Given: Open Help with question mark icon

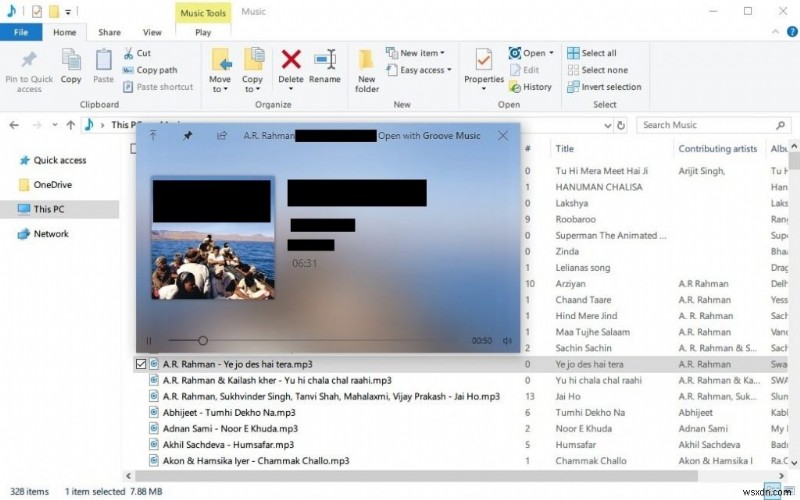Looking at the screenshot, I should [x=792, y=32].
